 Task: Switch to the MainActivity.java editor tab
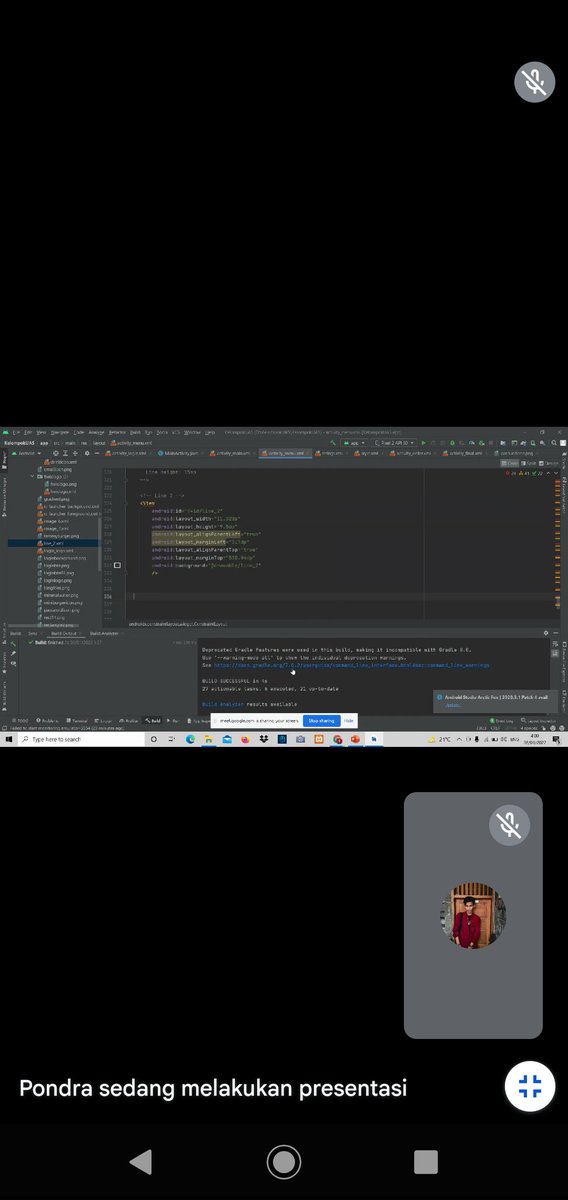(x=181, y=453)
